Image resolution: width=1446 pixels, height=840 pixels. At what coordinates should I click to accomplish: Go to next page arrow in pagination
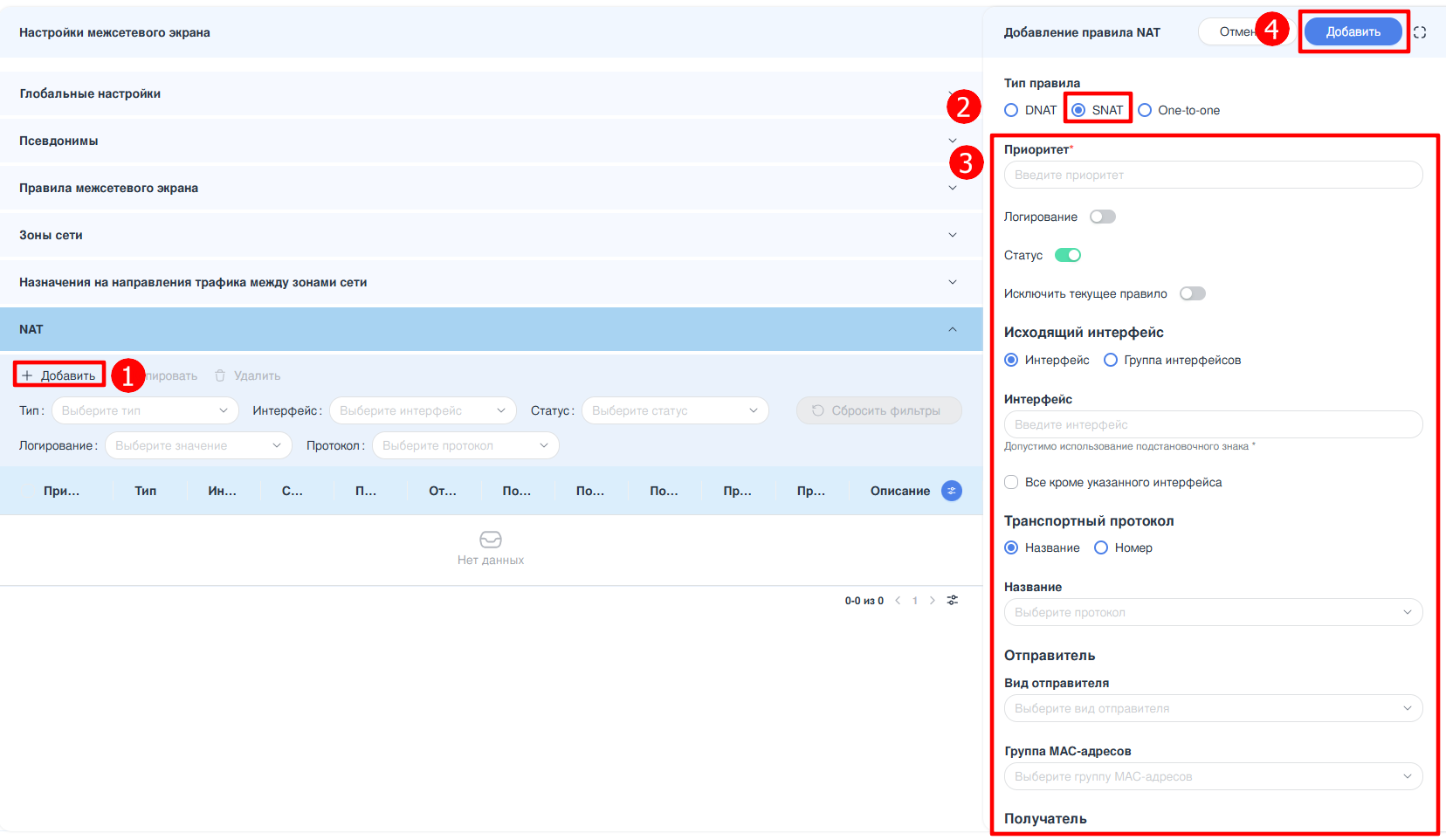coord(933,601)
